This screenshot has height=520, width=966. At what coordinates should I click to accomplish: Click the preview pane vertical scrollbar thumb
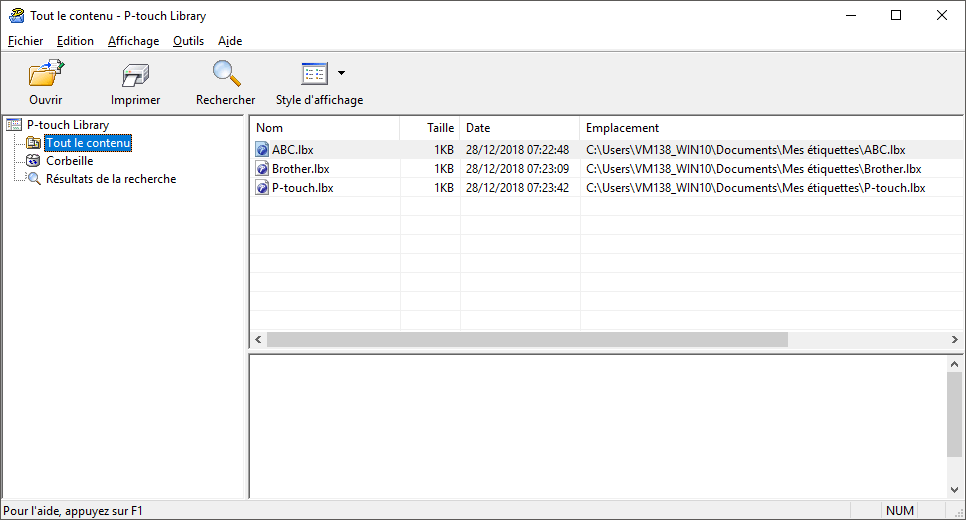click(954, 415)
